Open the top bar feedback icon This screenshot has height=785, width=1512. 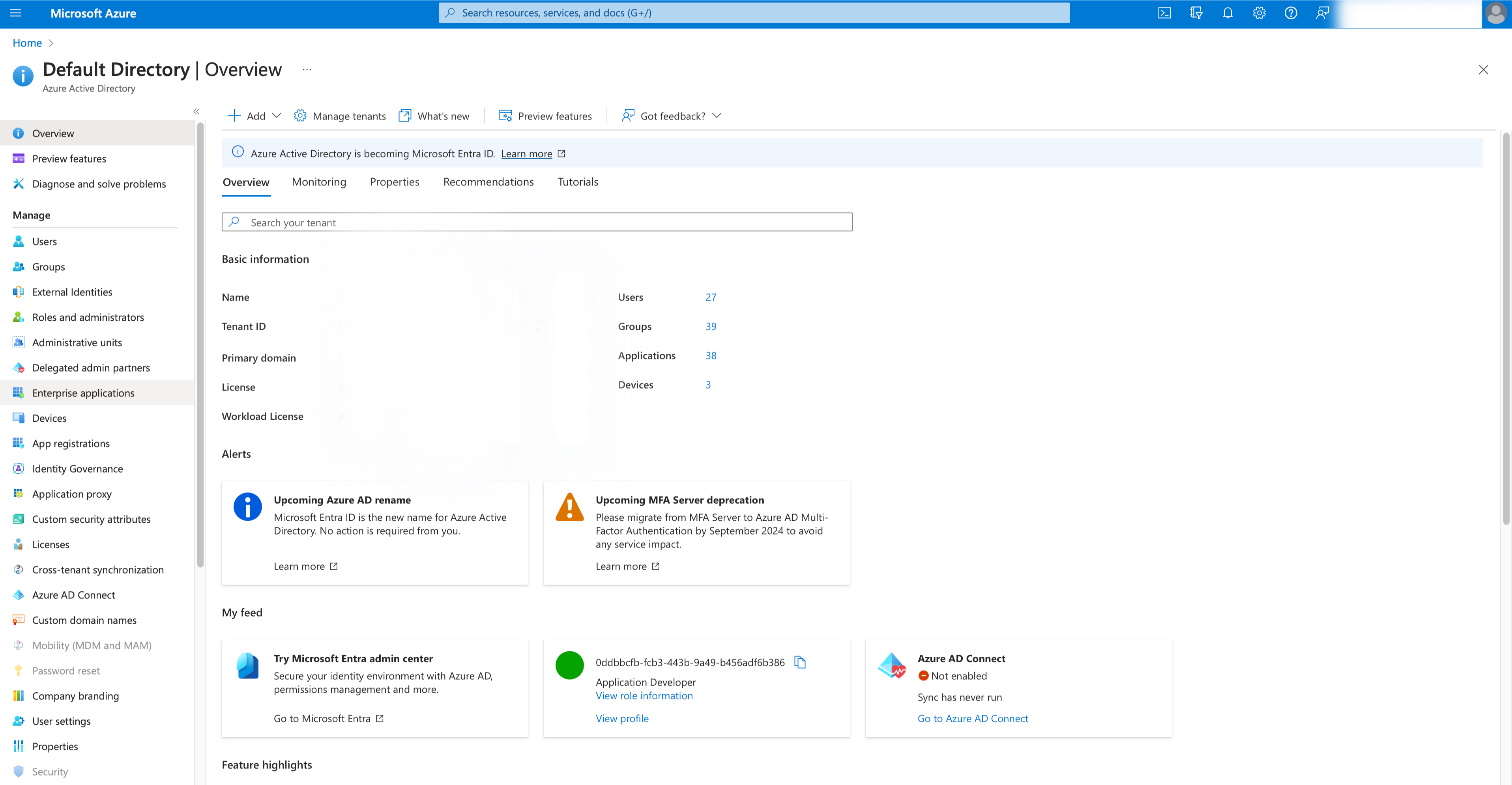tap(1323, 13)
